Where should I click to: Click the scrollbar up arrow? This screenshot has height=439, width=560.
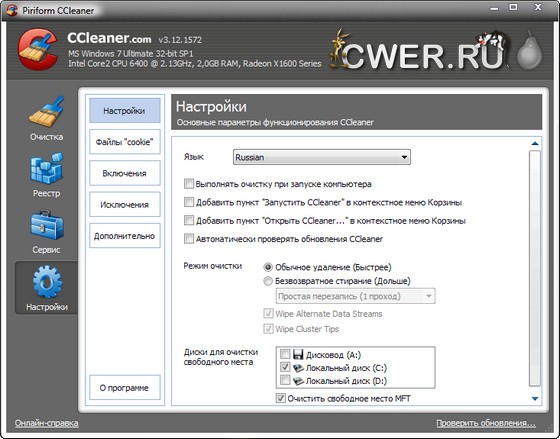click(535, 144)
